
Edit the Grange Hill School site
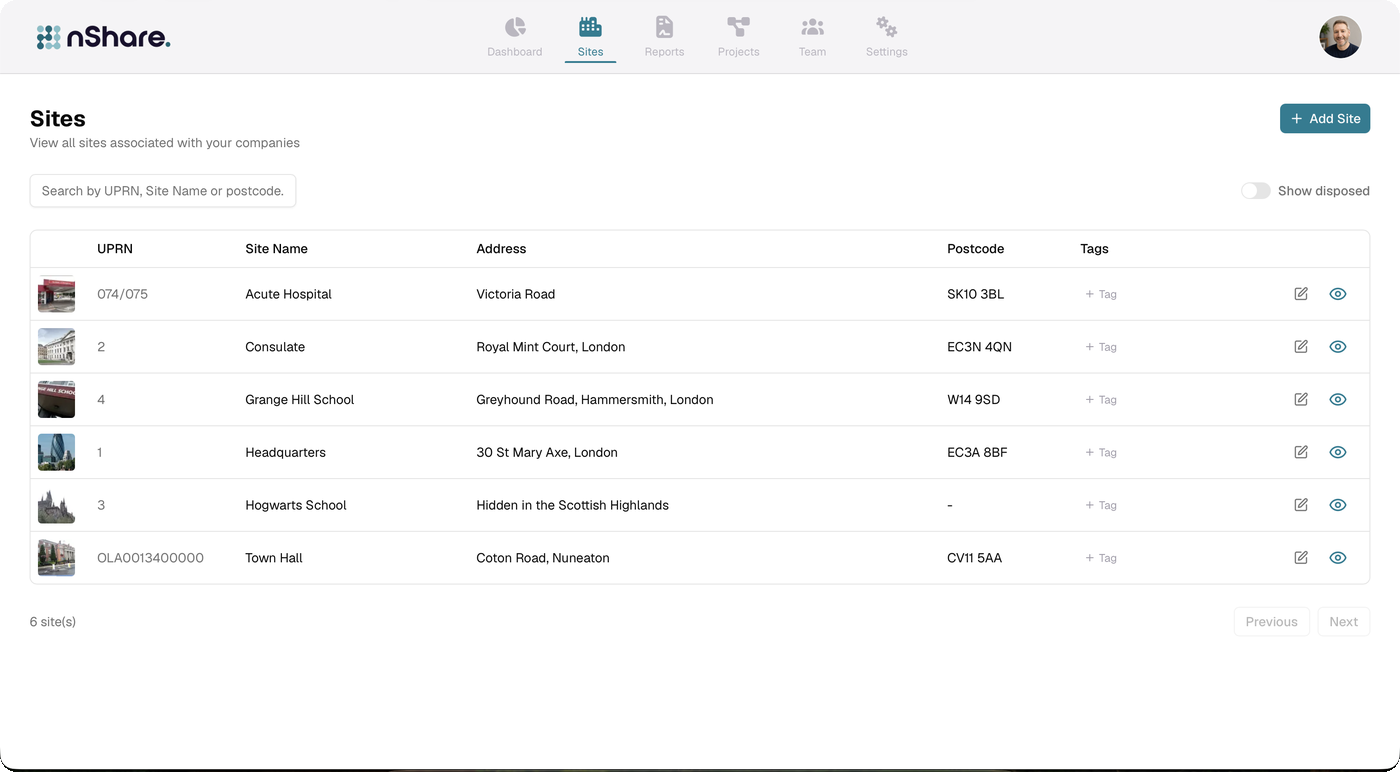click(1301, 399)
